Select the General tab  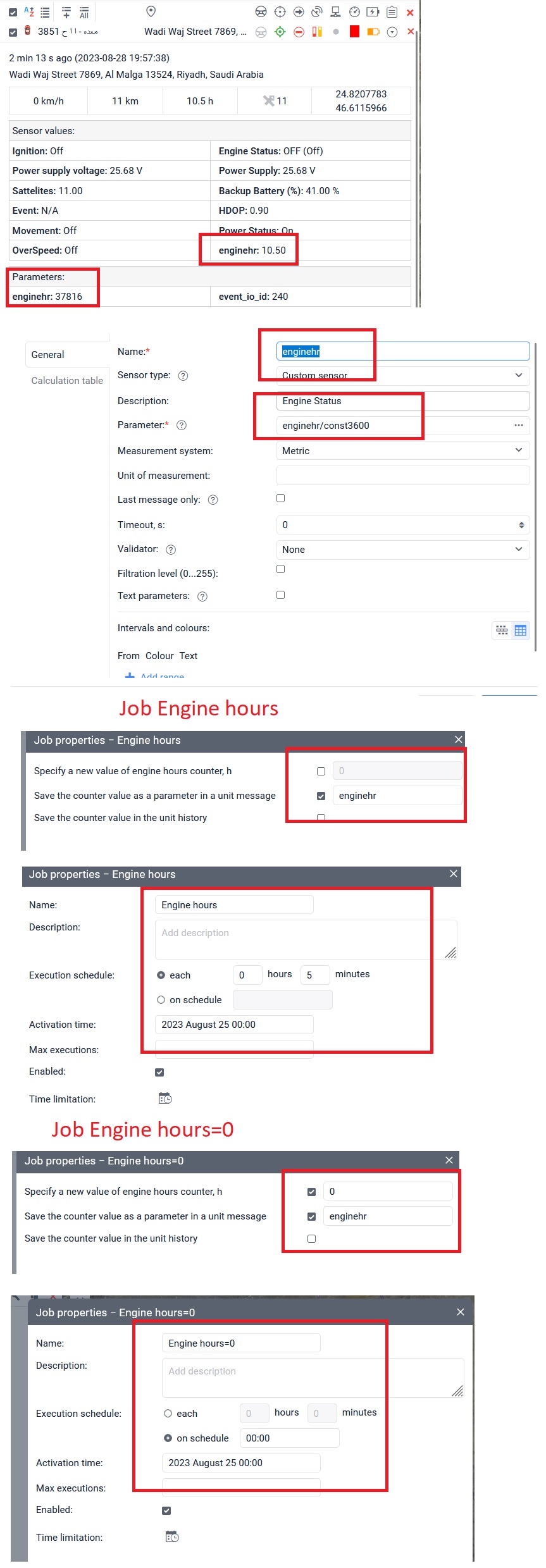(48, 355)
